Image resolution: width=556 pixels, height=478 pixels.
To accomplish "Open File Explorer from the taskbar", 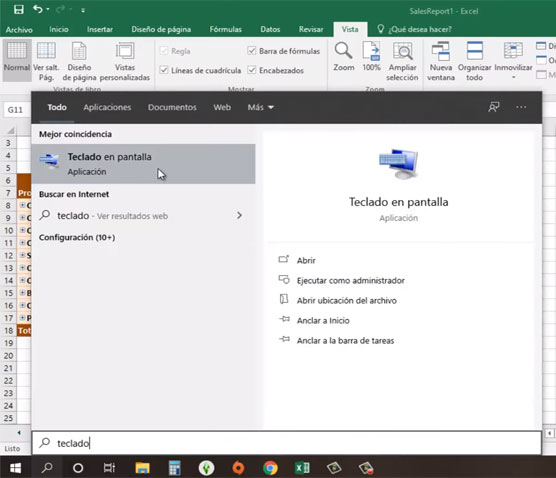I will (143, 468).
